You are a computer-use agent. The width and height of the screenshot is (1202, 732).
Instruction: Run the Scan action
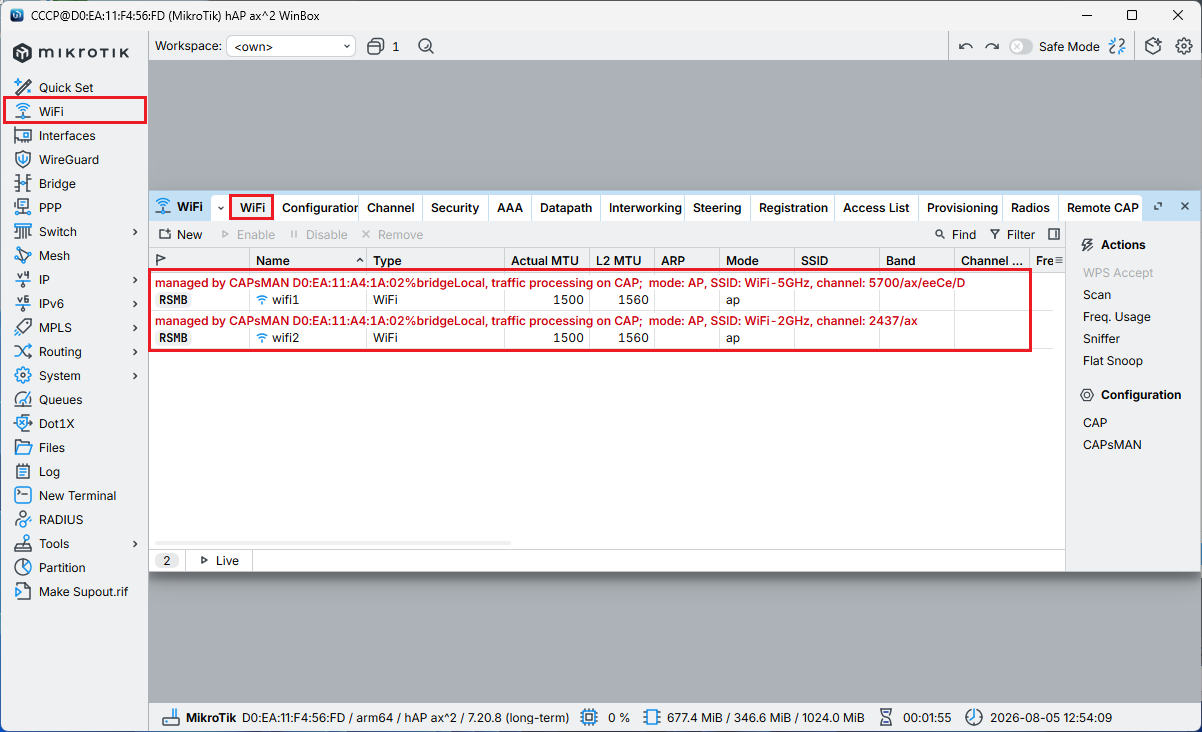[x=1097, y=294]
